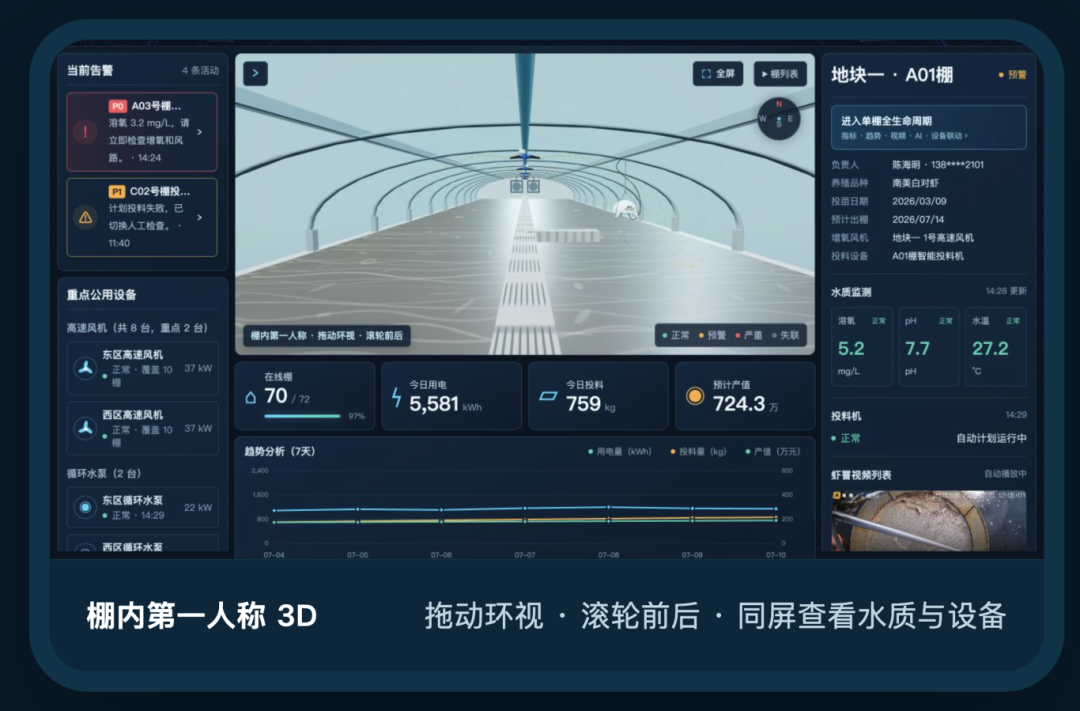Toggle 投料量 (kg) legend in trend chart
The image size is (1080, 711).
tap(698, 452)
